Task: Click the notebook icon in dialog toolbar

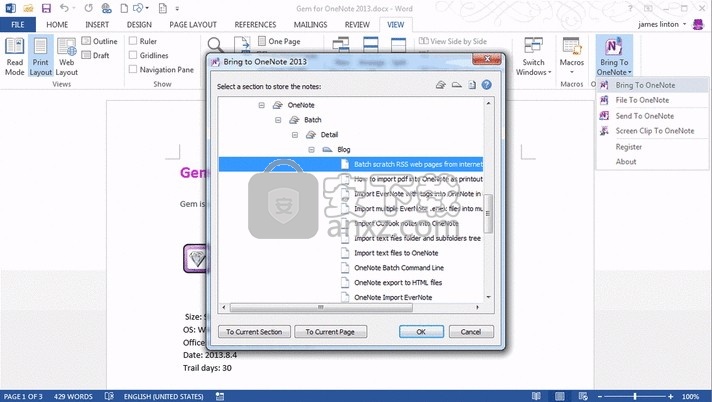Action: click(x=440, y=85)
